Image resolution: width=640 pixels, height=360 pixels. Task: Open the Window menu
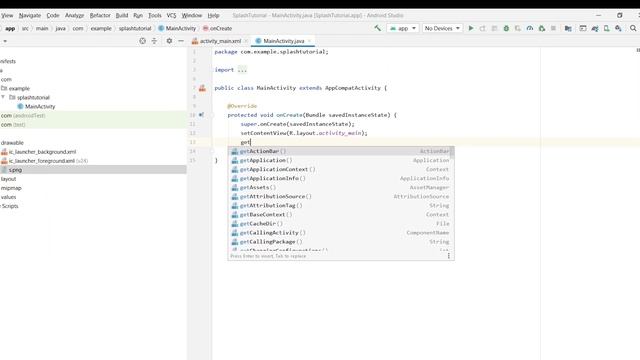(x=192, y=15)
